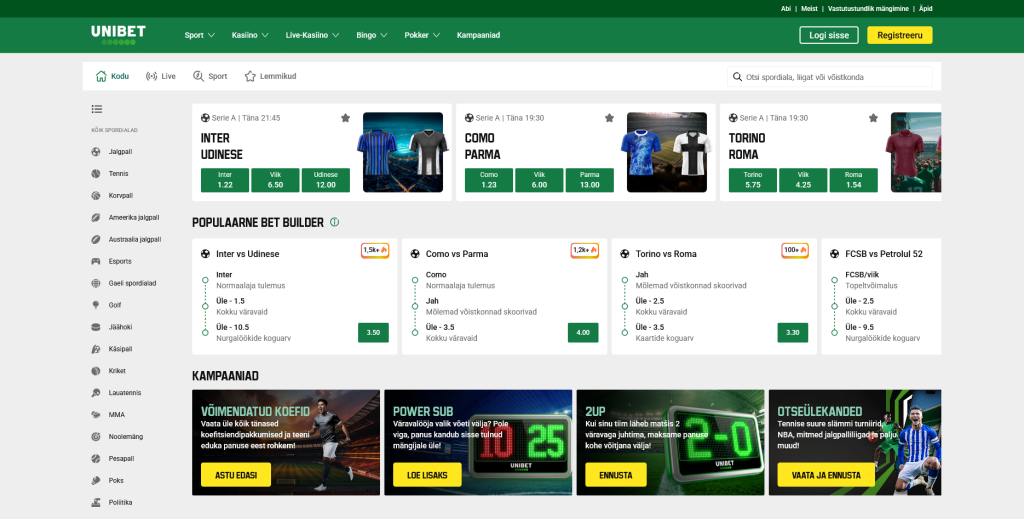Screen dimensions: 1024x519
Task: Click the Ennusta button on 2UP
Action: tap(616, 475)
